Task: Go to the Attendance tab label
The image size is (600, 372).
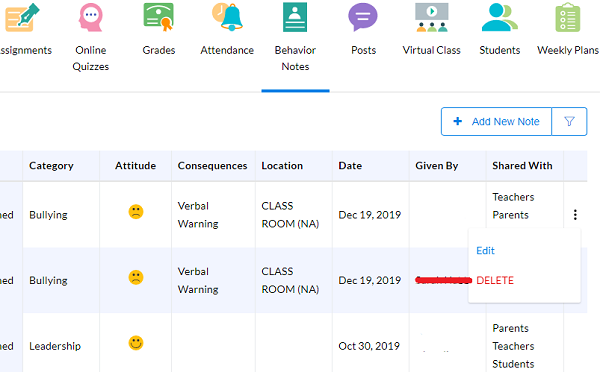Action: (x=227, y=50)
